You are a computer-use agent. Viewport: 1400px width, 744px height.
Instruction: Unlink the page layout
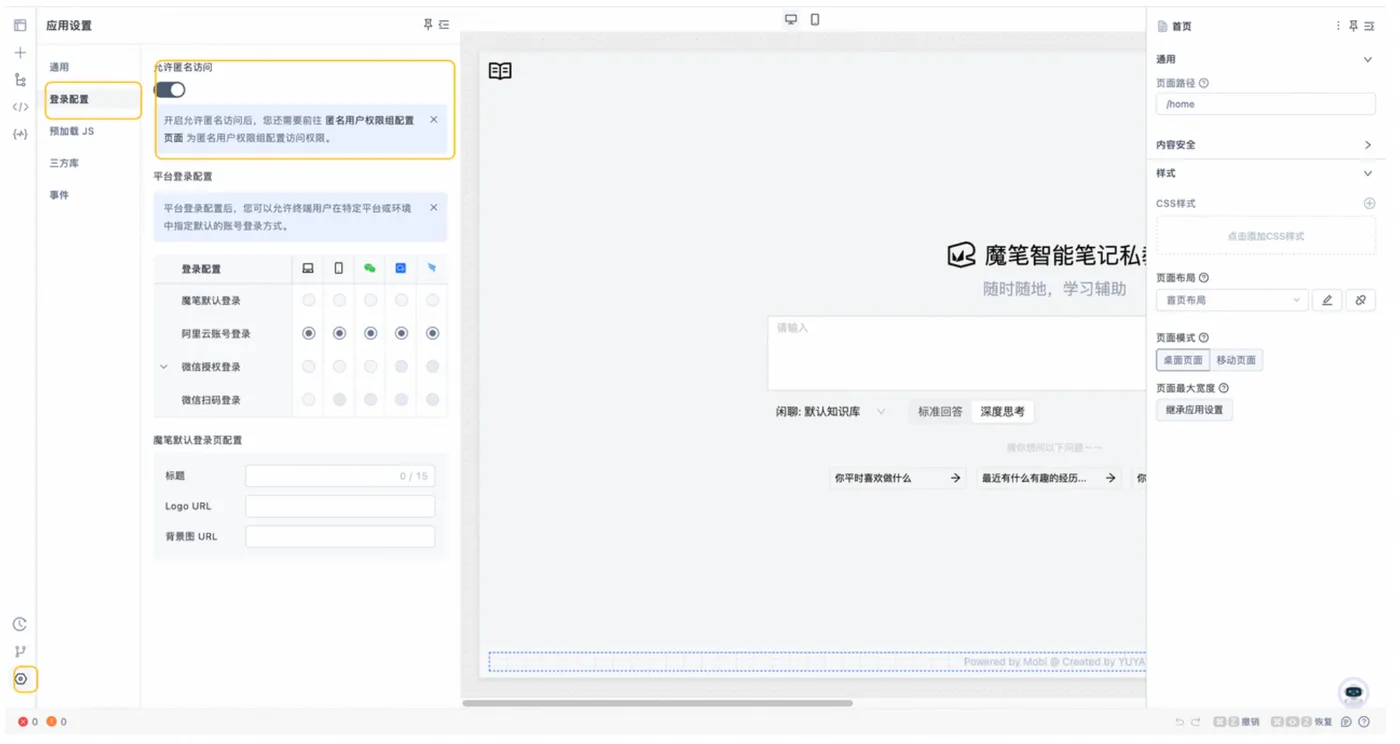click(x=1361, y=300)
